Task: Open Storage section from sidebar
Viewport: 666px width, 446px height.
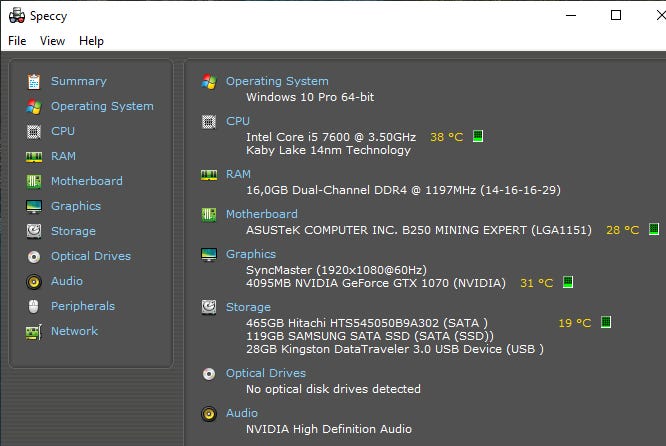Action: click(x=73, y=231)
